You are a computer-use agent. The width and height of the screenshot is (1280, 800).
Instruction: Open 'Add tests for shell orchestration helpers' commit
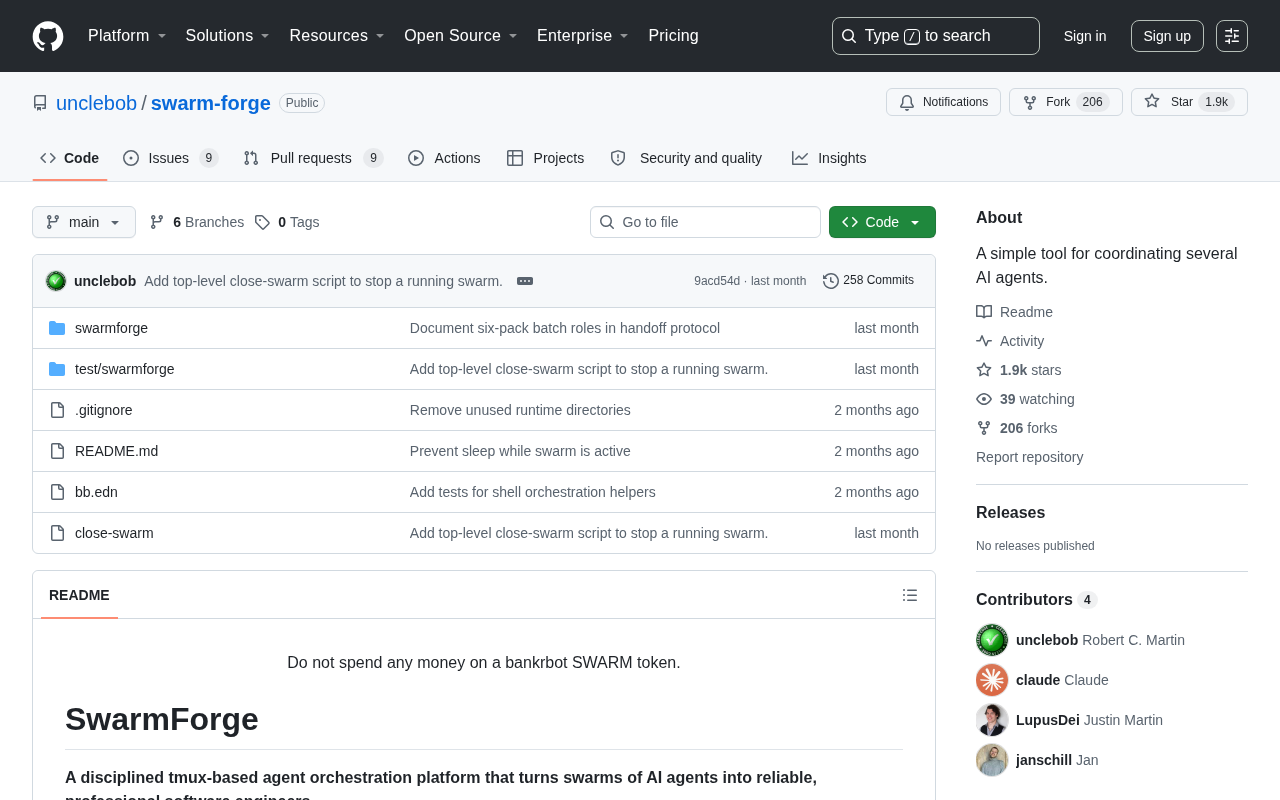pyautogui.click(x=532, y=492)
